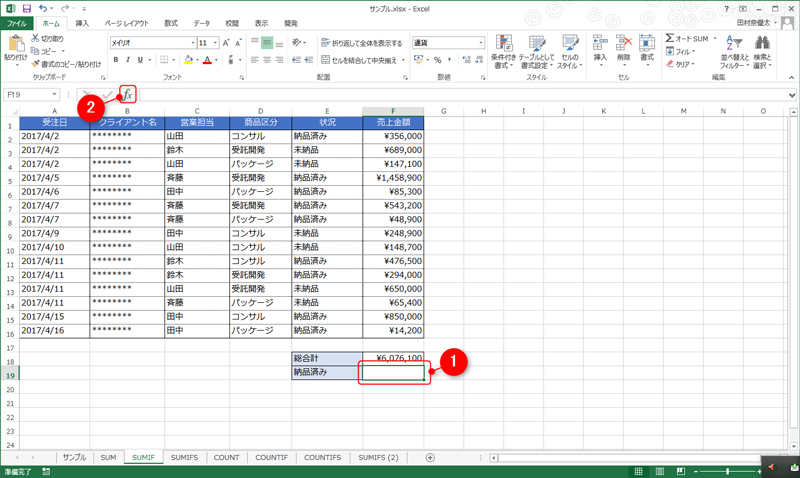This screenshot has height=478, width=800.
Task: Switch to Page Break Preview icon
Action: coord(680,471)
